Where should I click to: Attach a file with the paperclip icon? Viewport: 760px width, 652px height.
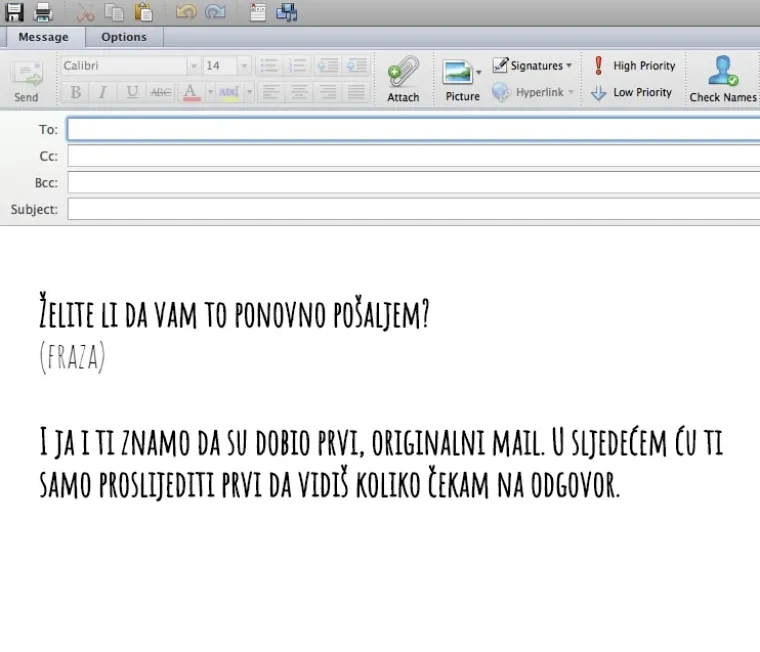403,78
